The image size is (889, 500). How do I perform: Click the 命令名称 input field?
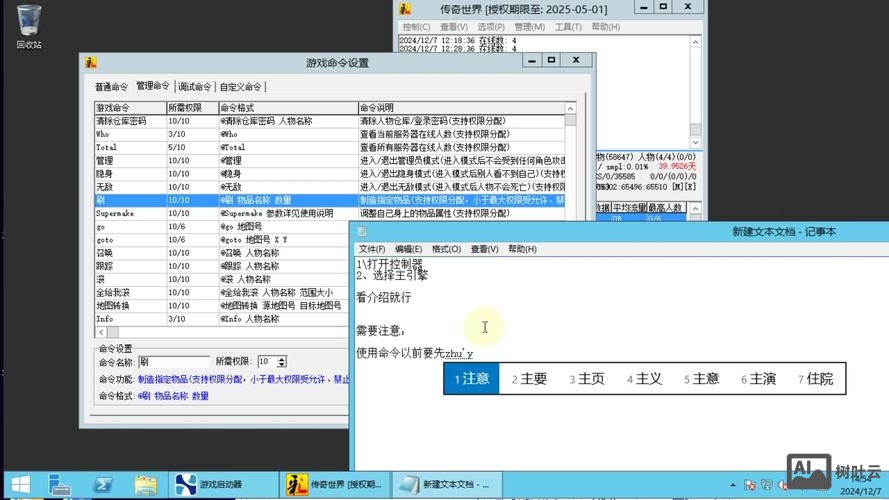pos(173,361)
